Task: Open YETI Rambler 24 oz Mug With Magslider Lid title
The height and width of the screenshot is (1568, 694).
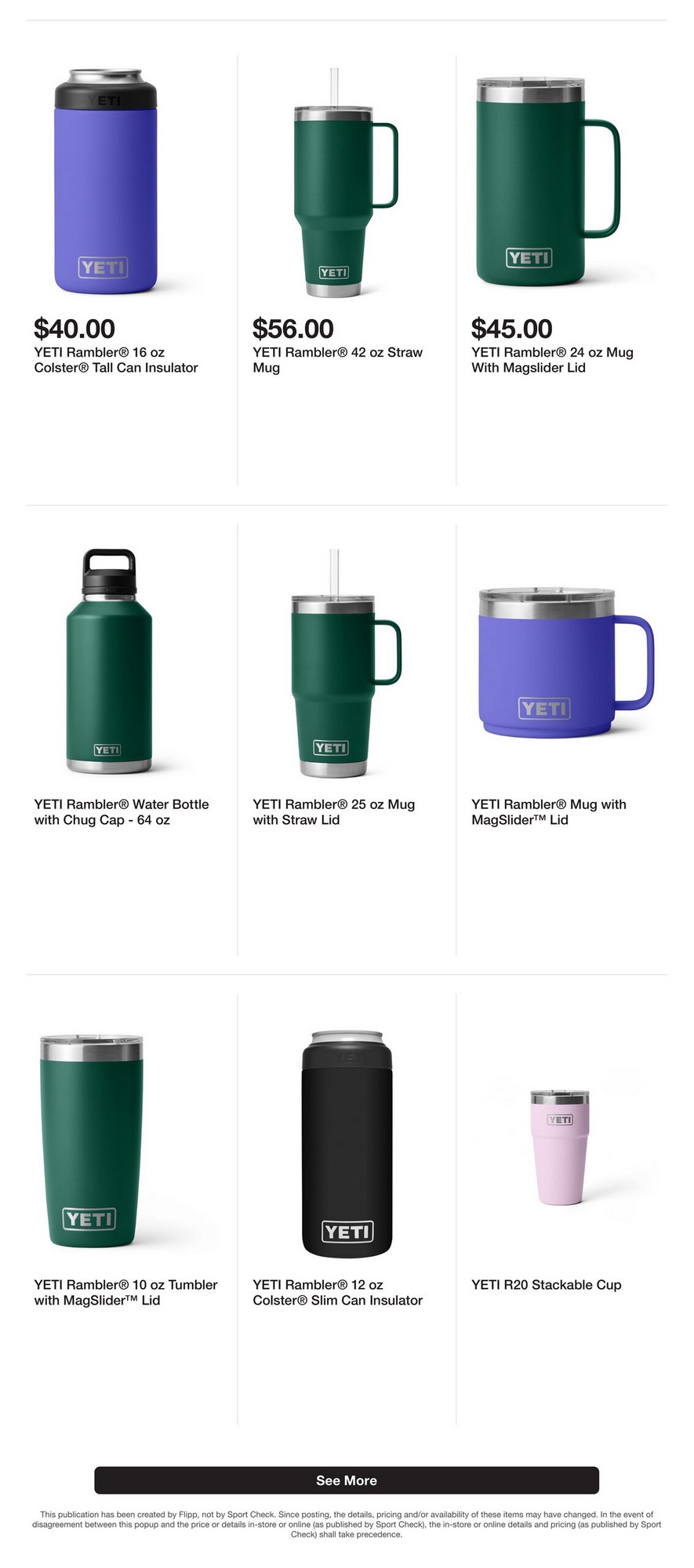Action: (x=552, y=360)
